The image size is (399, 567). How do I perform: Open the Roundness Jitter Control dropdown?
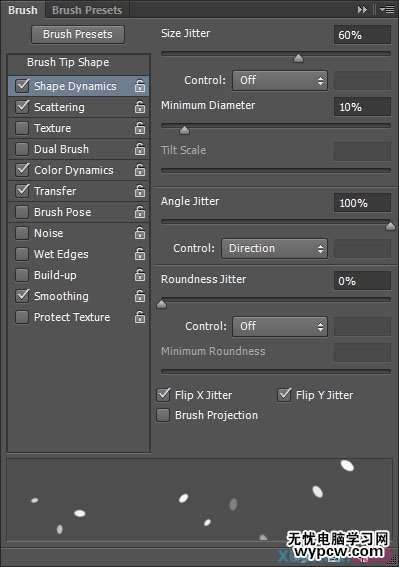[280, 327]
